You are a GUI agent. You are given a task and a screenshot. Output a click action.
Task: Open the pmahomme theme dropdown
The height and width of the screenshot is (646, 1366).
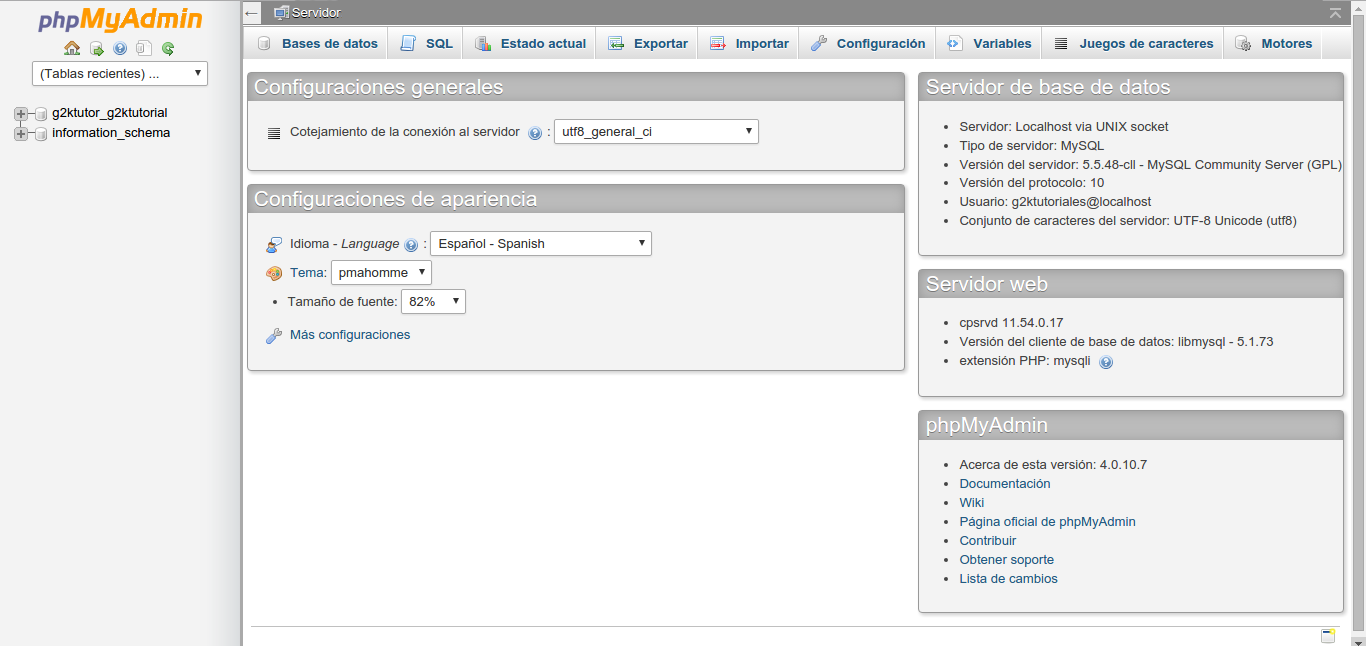[381, 272]
